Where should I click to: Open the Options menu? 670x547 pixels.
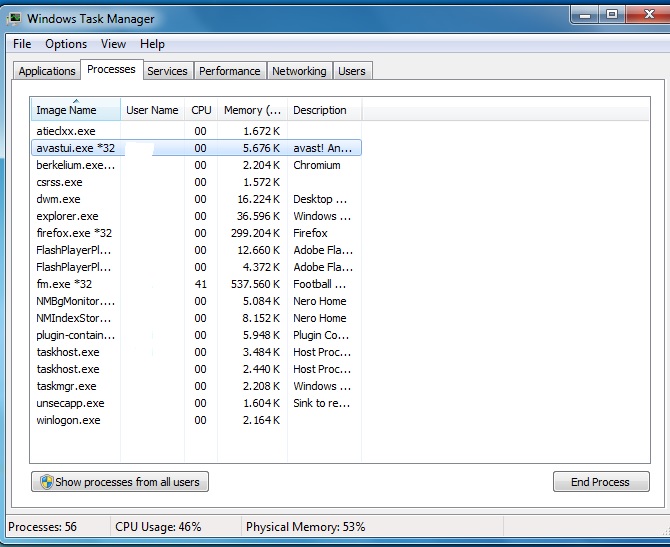[x=66, y=44]
